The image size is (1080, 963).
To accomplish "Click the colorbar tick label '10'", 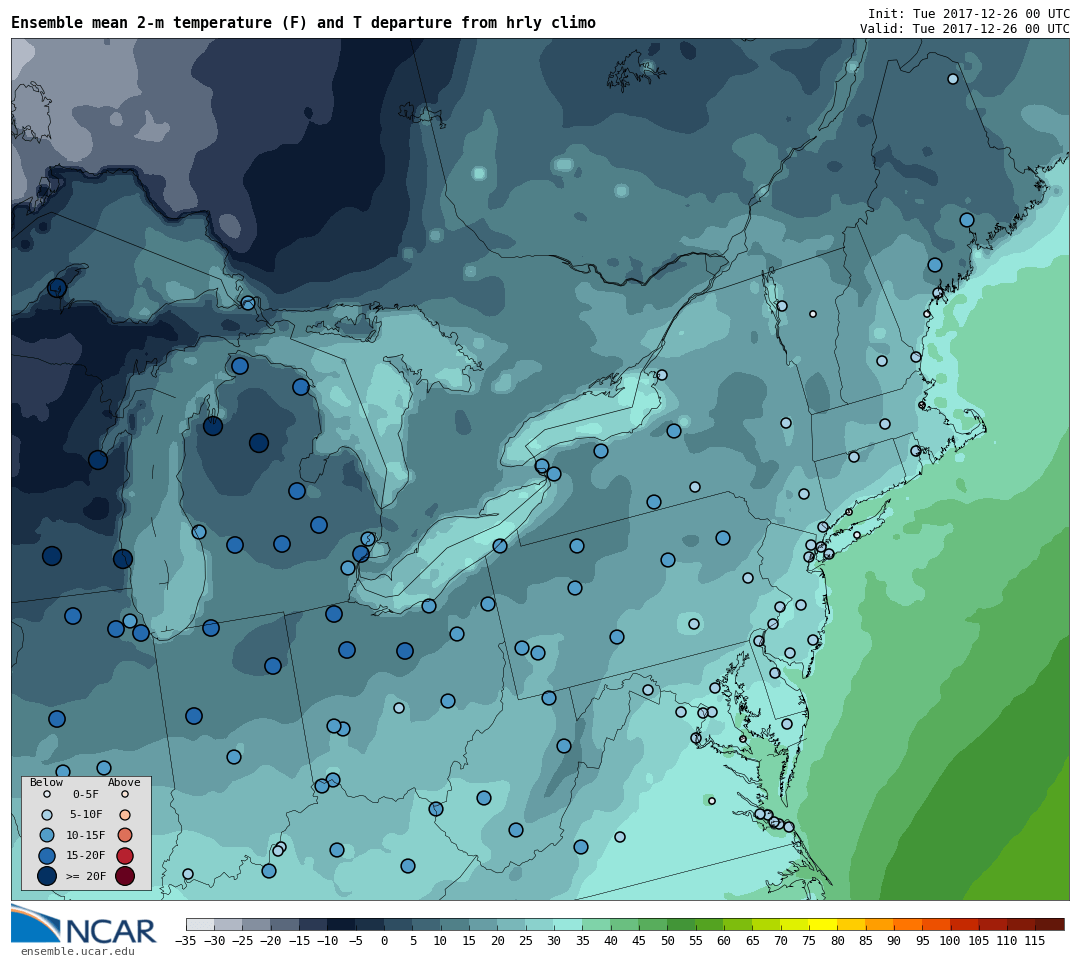I will (441, 940).
